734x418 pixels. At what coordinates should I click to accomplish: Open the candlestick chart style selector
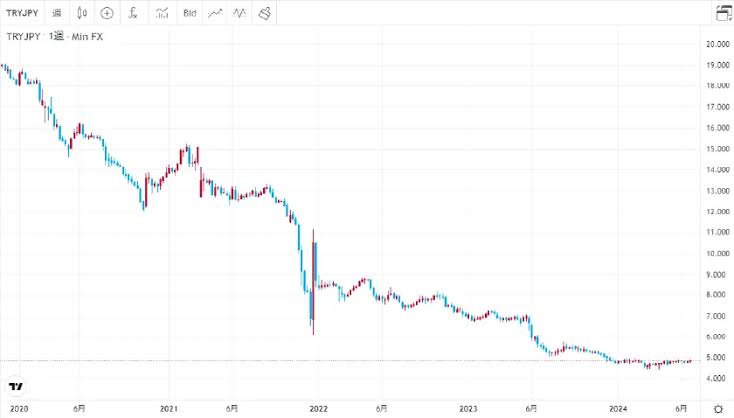pos(81,13)
